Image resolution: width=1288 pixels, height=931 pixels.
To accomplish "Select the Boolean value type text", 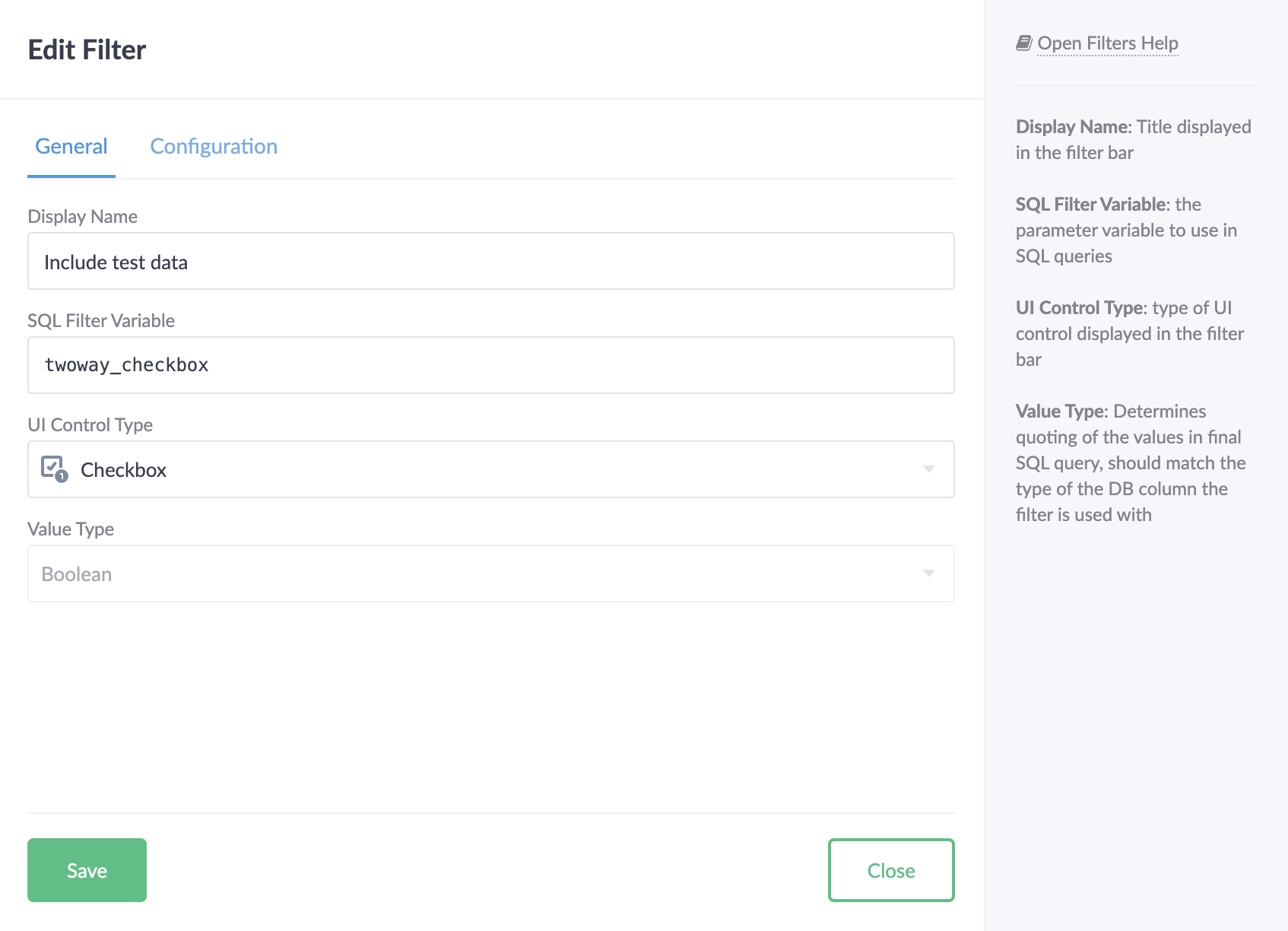I will 77,574.
